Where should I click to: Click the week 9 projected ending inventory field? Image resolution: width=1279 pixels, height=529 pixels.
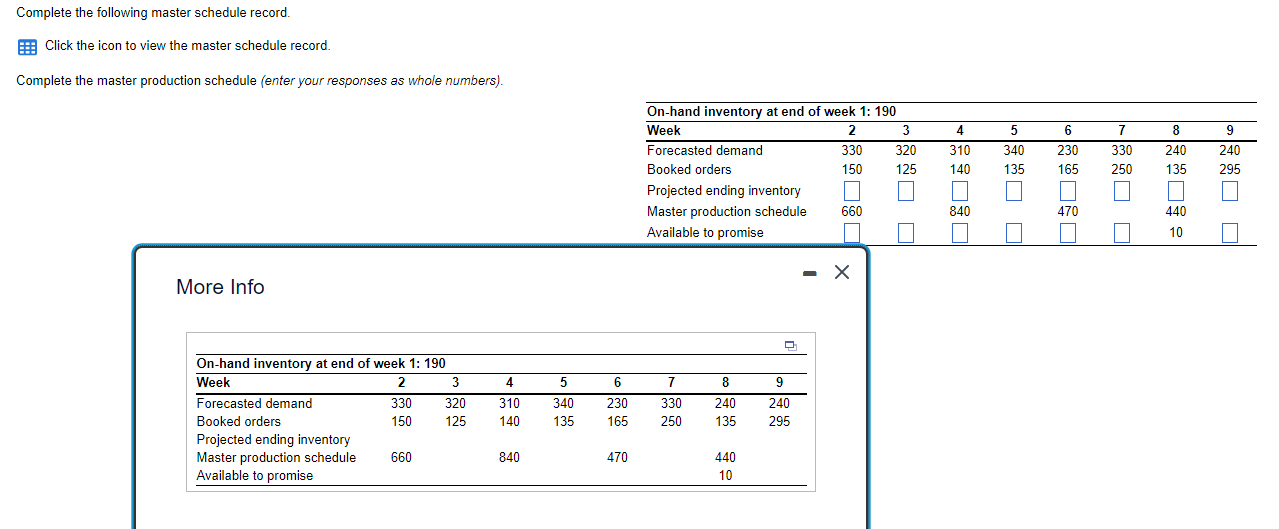[1230, 191]
